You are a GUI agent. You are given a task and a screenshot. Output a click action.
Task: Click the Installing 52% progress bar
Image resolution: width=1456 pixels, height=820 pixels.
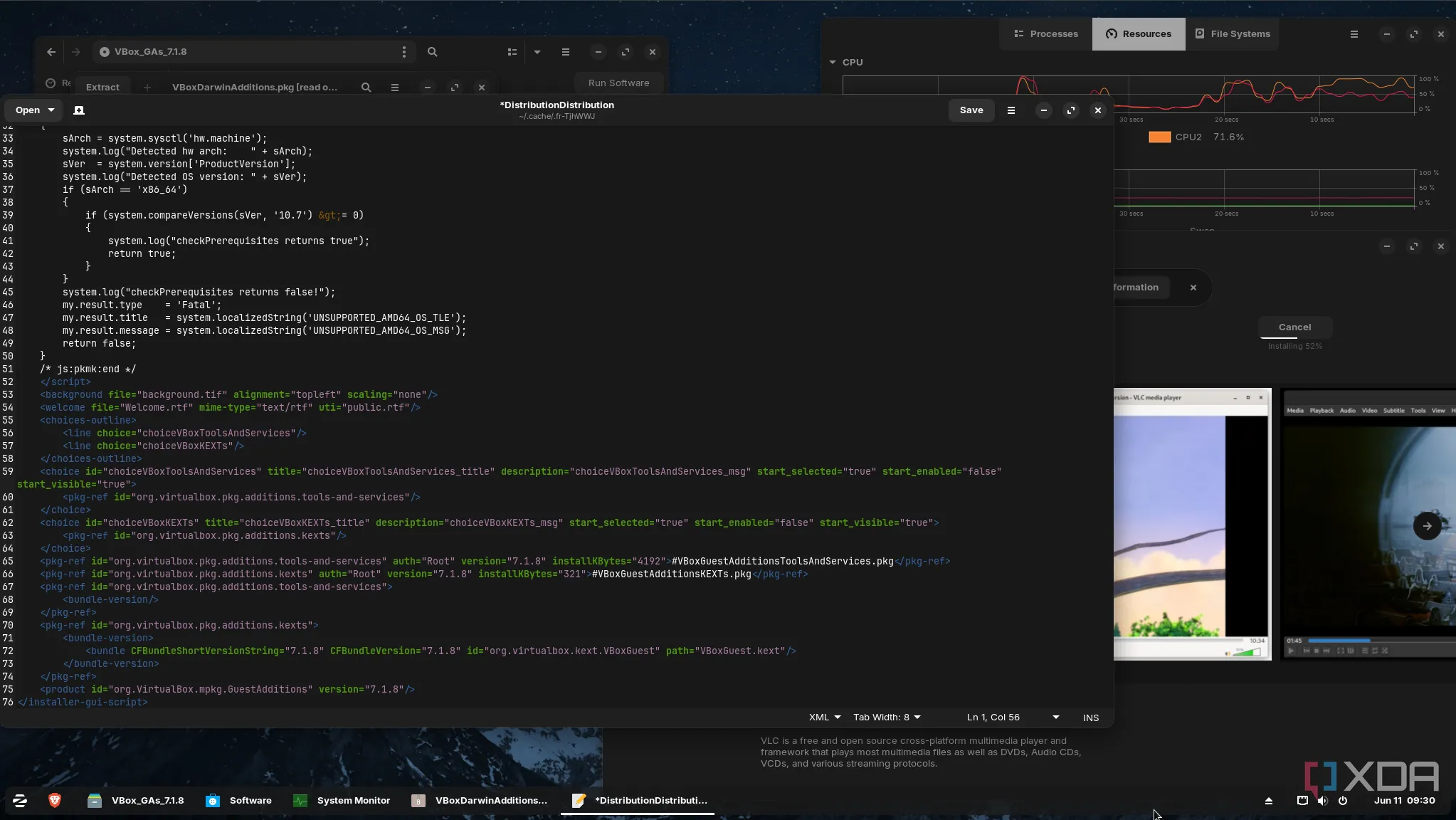click(x=1294, y=338)
